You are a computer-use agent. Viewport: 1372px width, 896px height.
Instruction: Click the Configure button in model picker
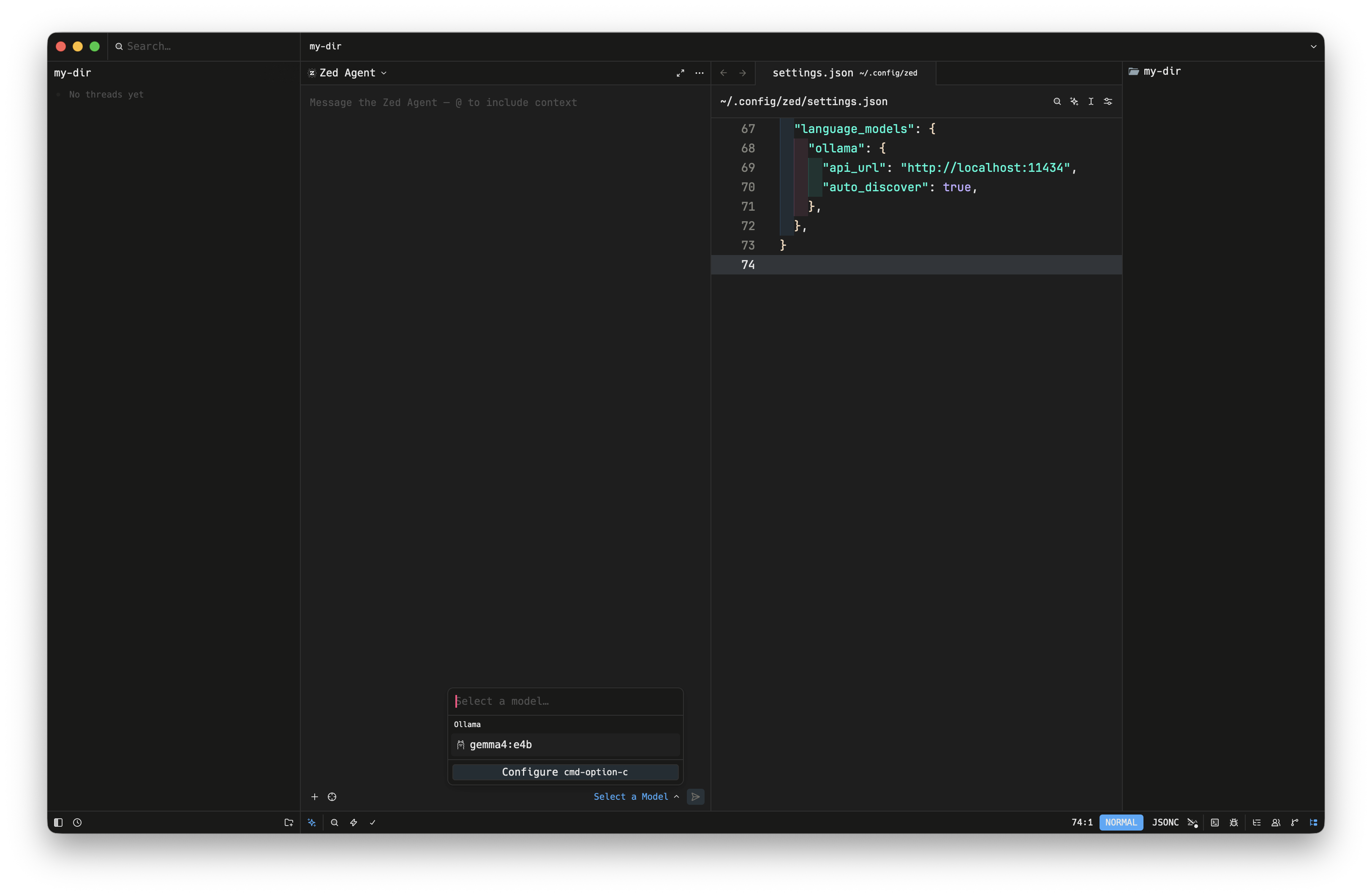(566, 772)
